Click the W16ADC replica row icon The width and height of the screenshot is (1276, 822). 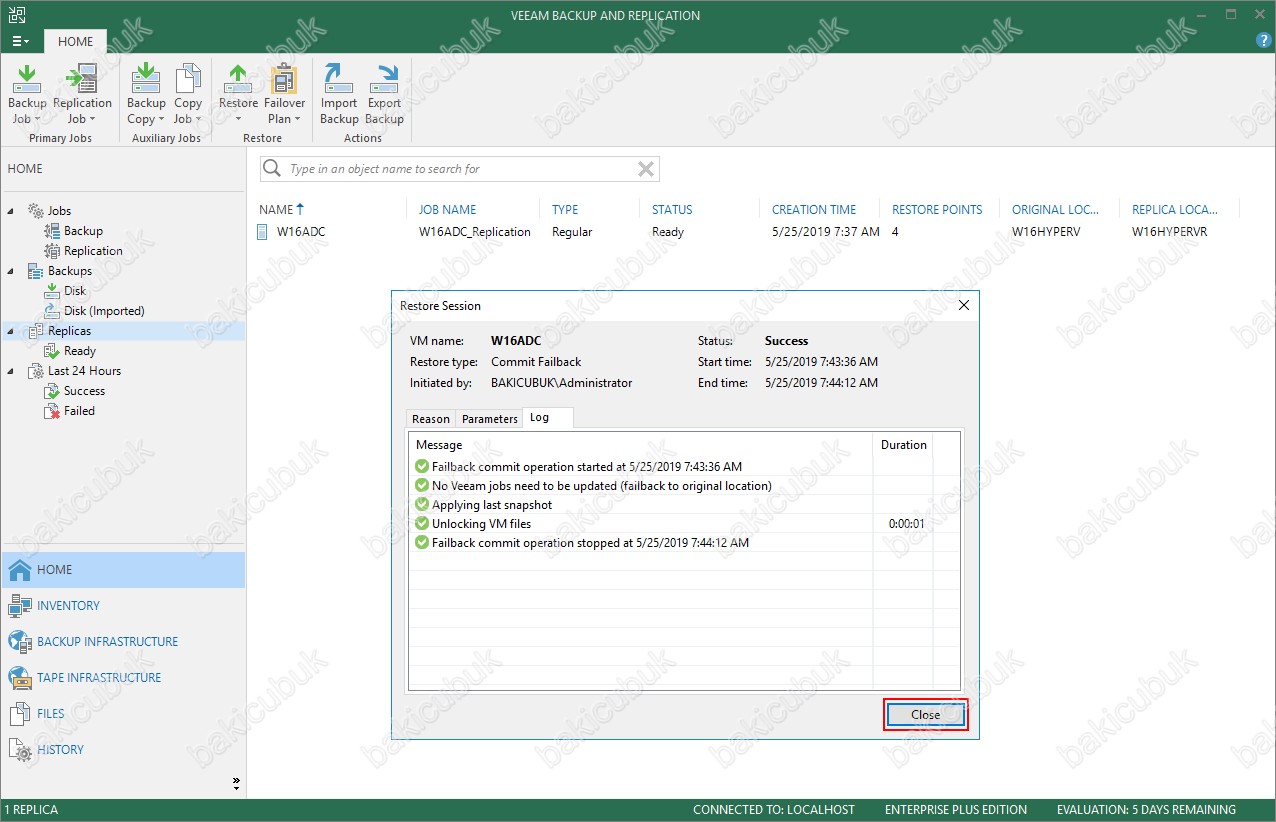point(263,232)
